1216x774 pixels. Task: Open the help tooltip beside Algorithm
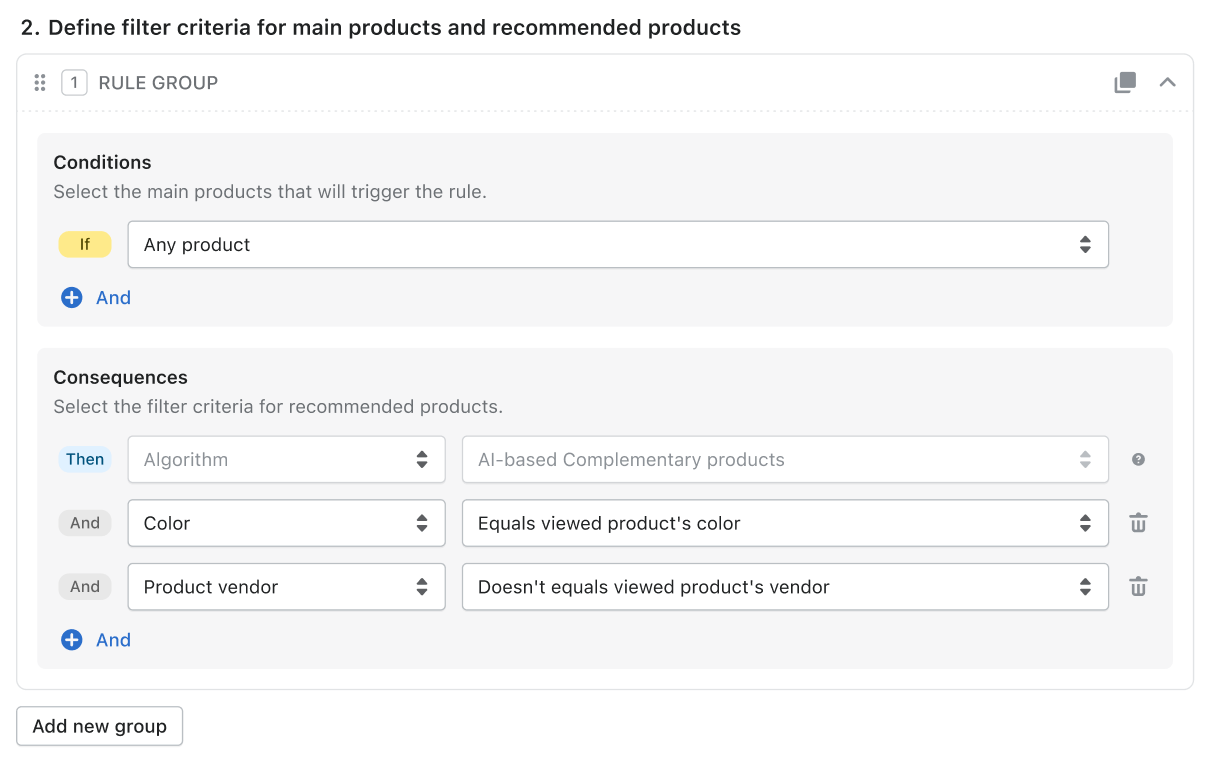click(1138, 459)
